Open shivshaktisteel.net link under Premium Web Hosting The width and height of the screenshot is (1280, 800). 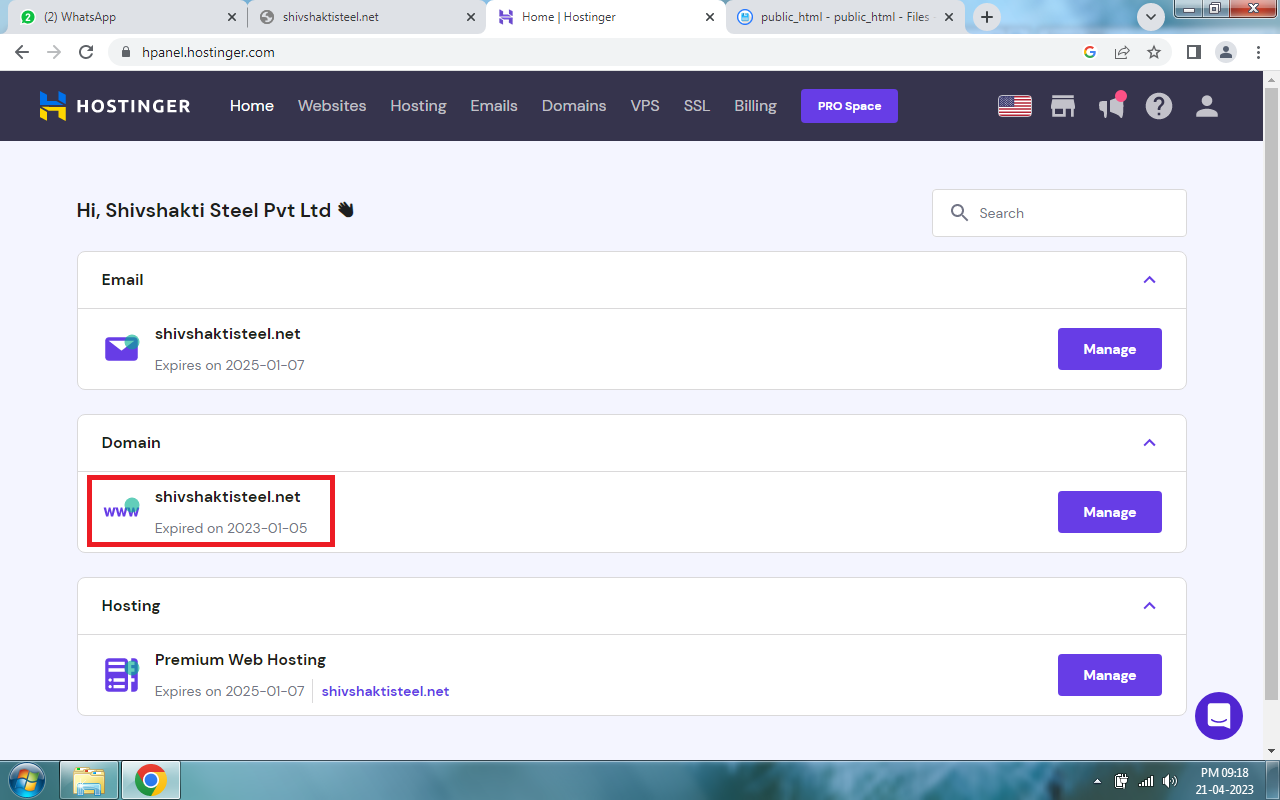click(385, 691)
